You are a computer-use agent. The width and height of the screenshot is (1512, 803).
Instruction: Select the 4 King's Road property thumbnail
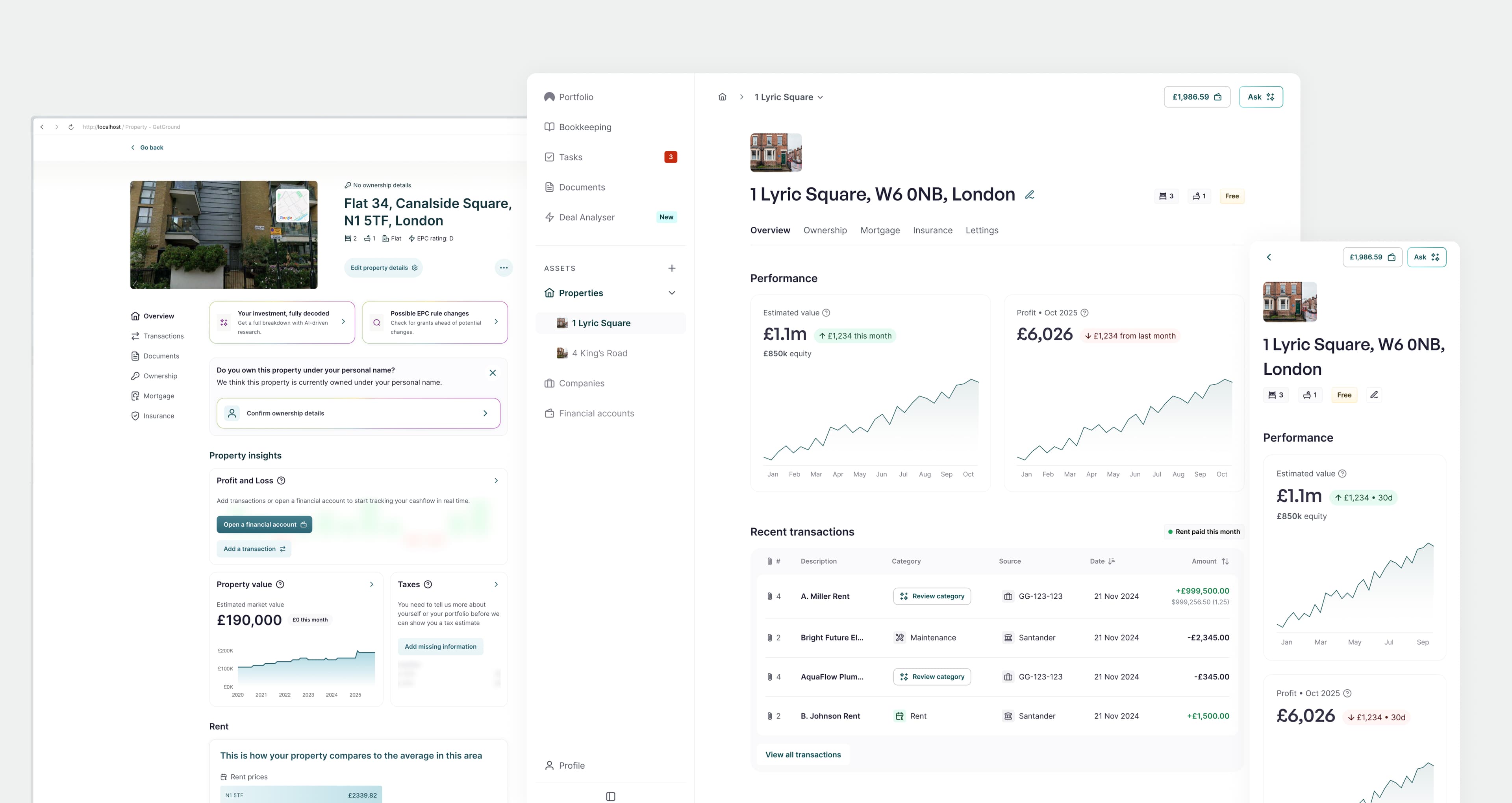point(562,353)
